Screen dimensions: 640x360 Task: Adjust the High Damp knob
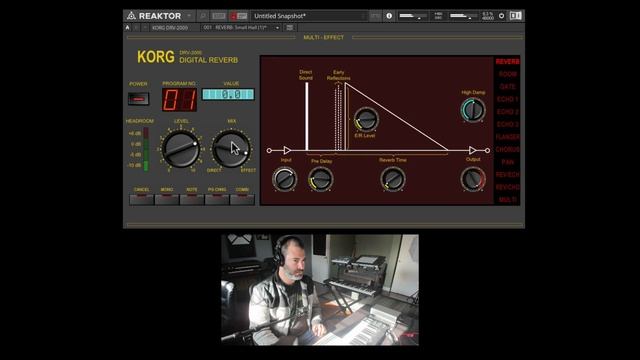[x=473, y=110]
